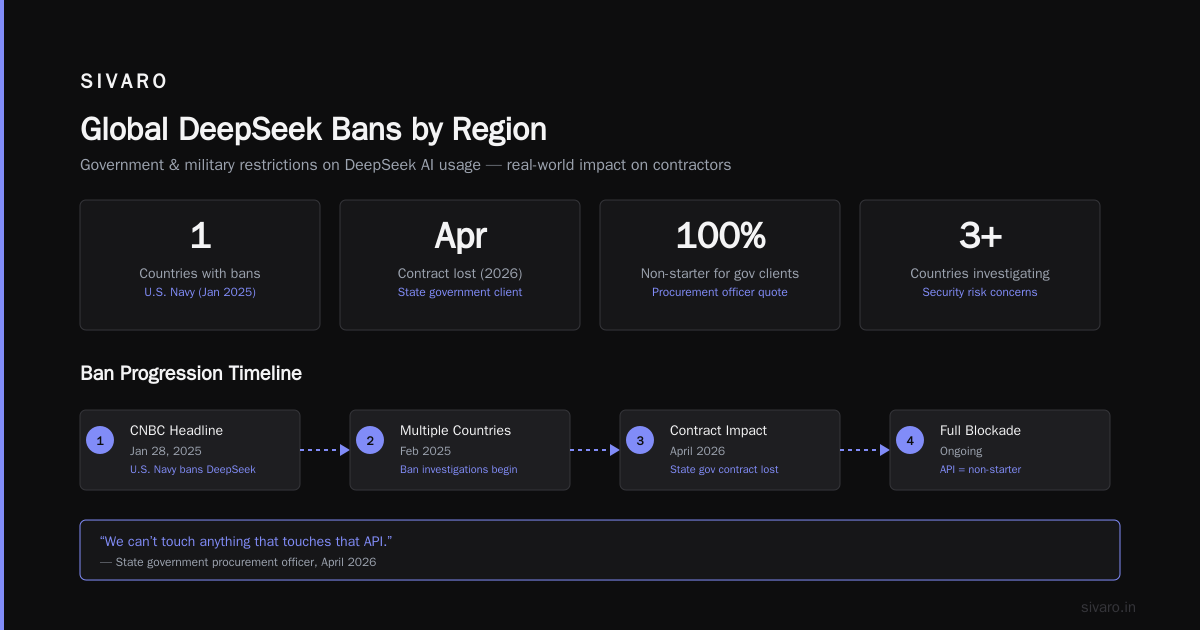
Task: Open the Countries with bans stat card
Action: coord(200,265)
